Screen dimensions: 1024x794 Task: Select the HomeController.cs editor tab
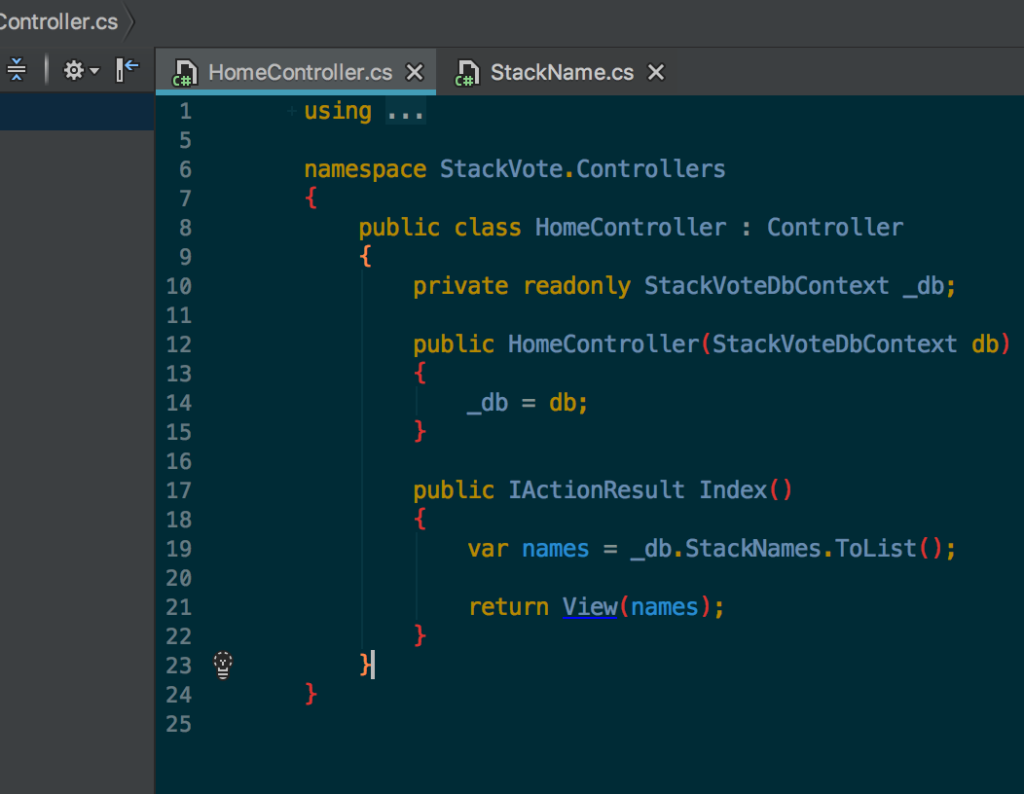pyautogui.click(x=300, y=73)
